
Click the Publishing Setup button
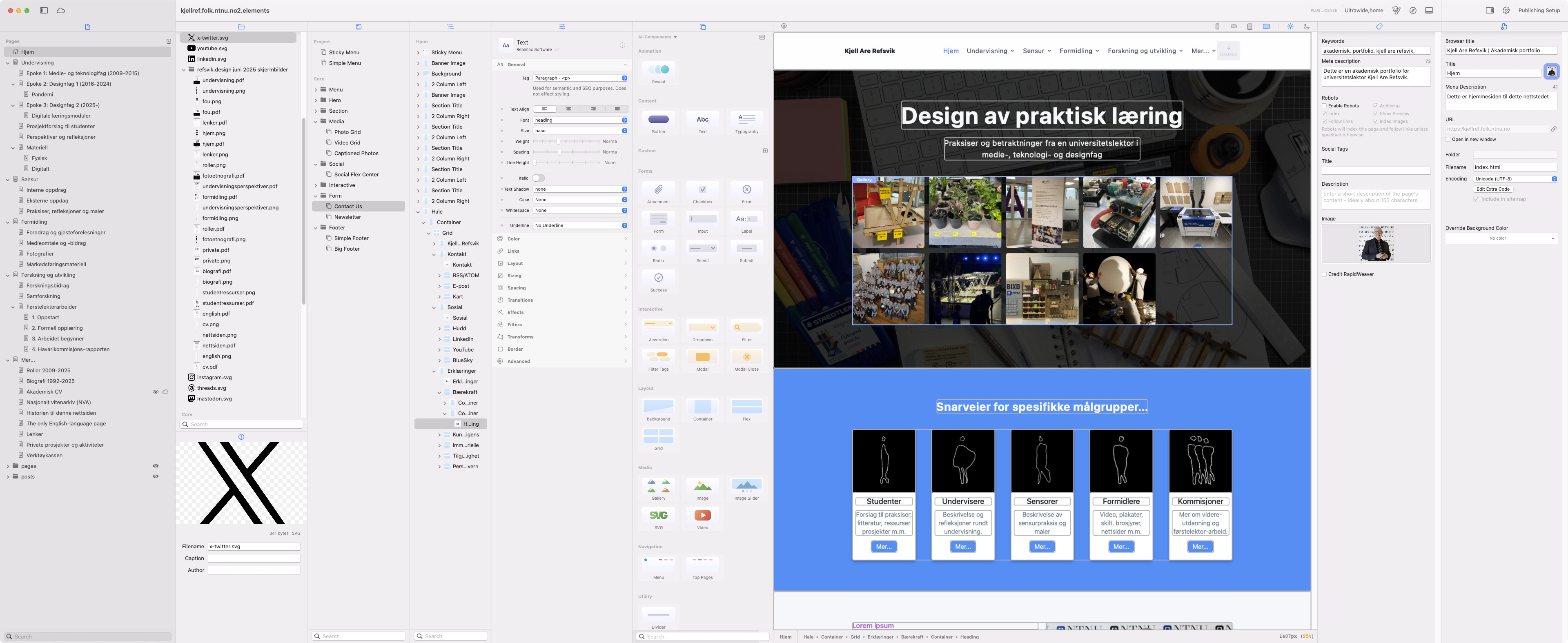[x=1539, y=10]
